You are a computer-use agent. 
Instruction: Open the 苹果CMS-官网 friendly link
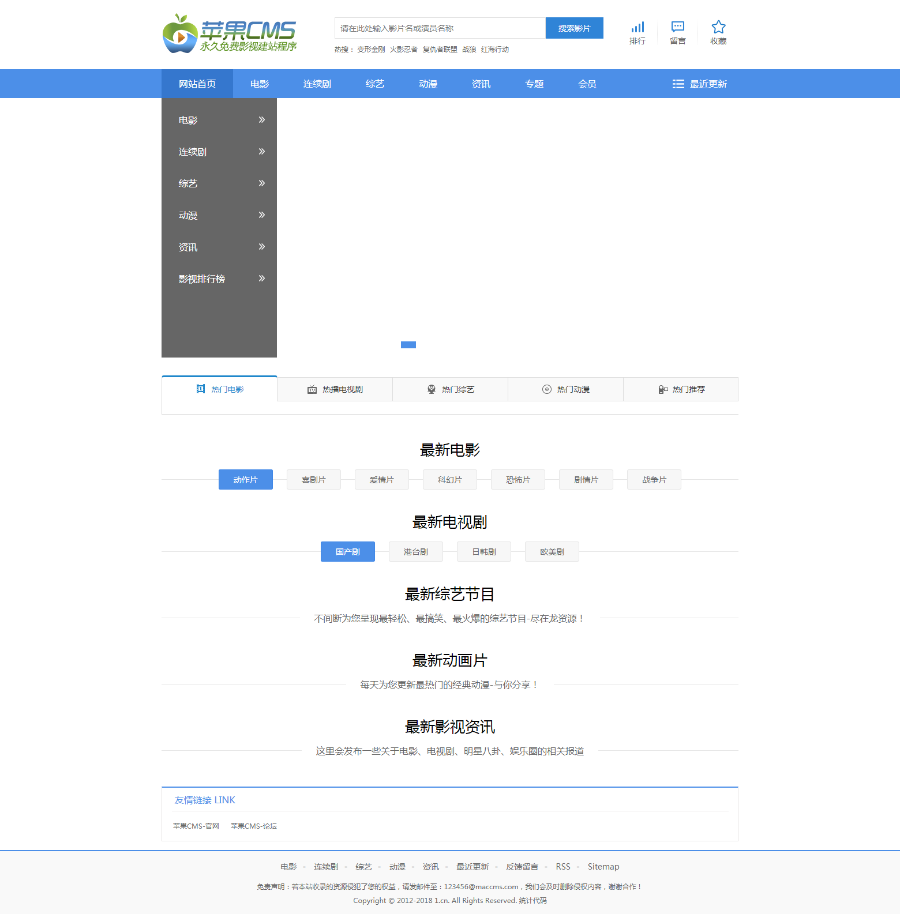(196, 828)
